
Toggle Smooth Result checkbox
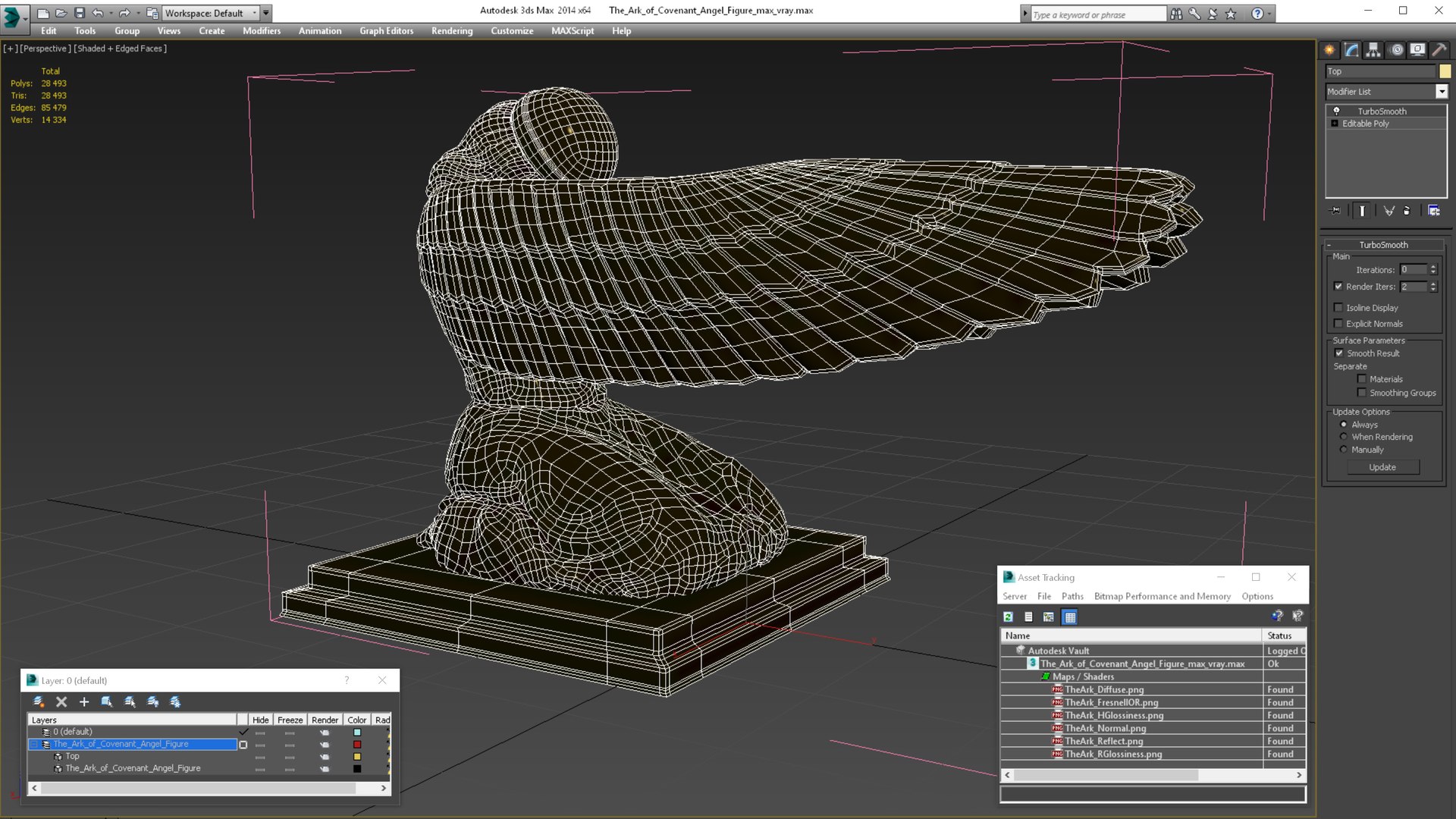[1338, 353]
